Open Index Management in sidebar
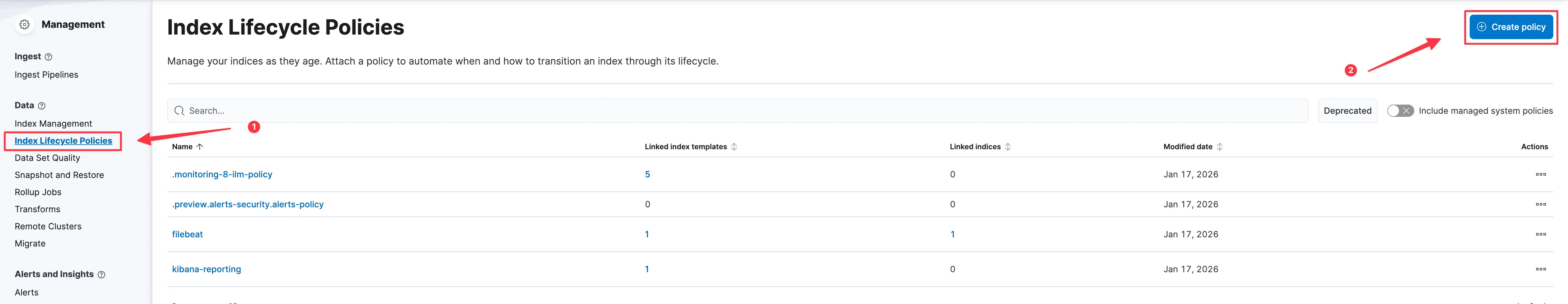 tap(54, 124)
